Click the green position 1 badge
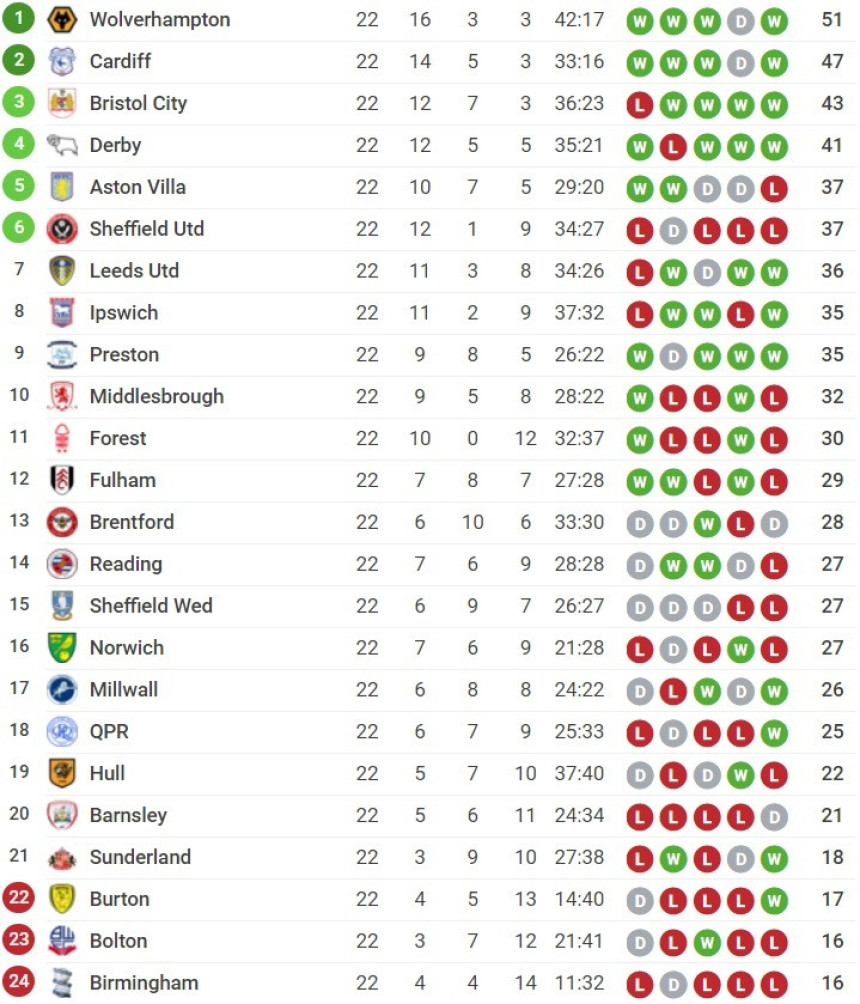Screen dimensions: 860x1004 pos(19,18)
